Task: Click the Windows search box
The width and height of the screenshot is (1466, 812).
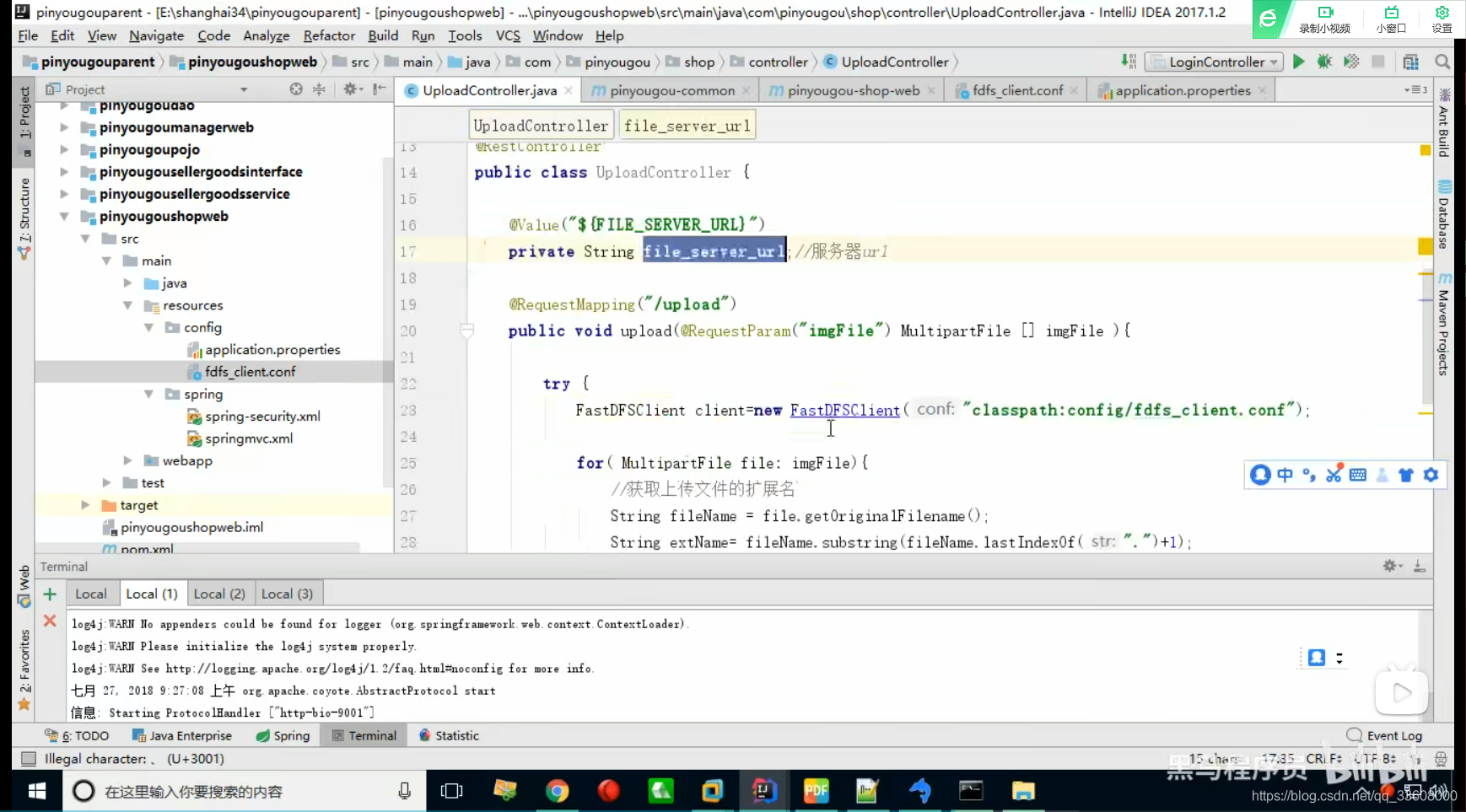Action: tap(245, 791)
